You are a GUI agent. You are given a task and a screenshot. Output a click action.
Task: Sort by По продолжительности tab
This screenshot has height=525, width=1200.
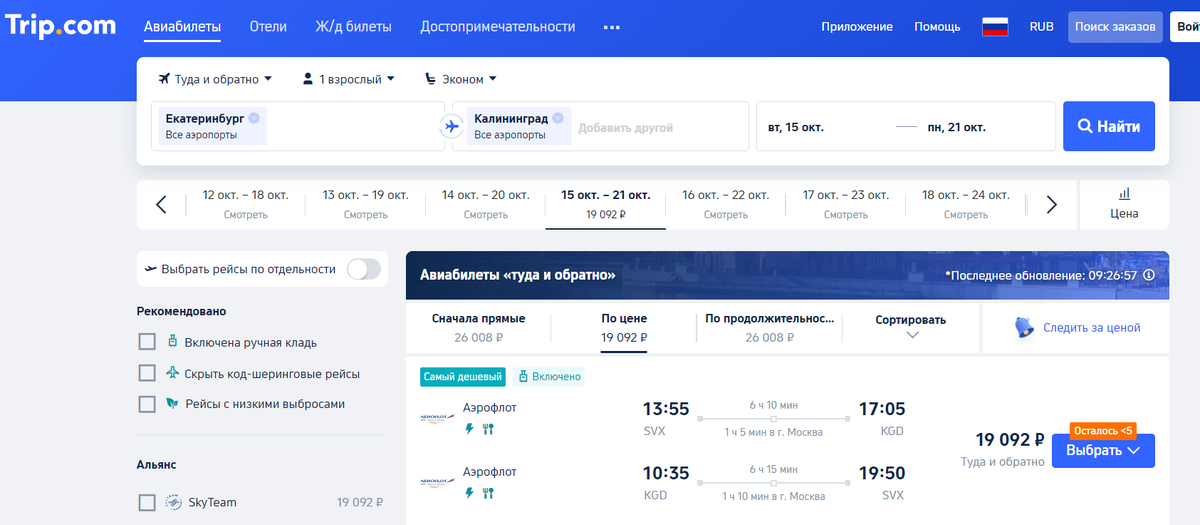[x=769, y=328]
